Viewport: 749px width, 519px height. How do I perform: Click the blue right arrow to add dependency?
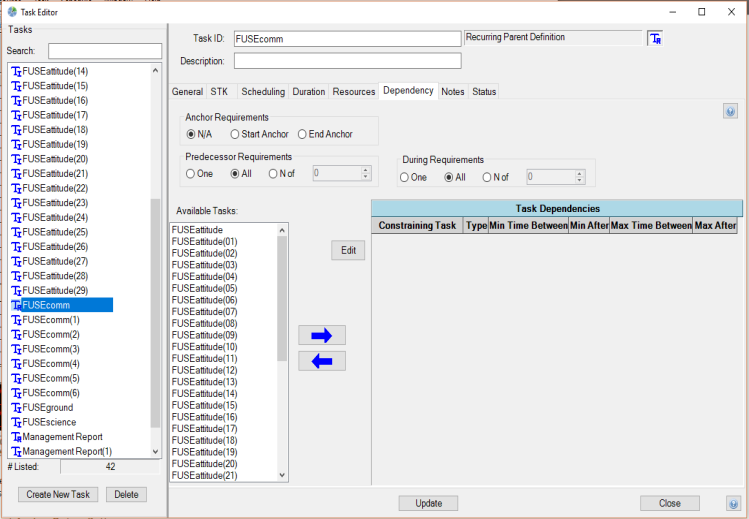pos(321,335)
